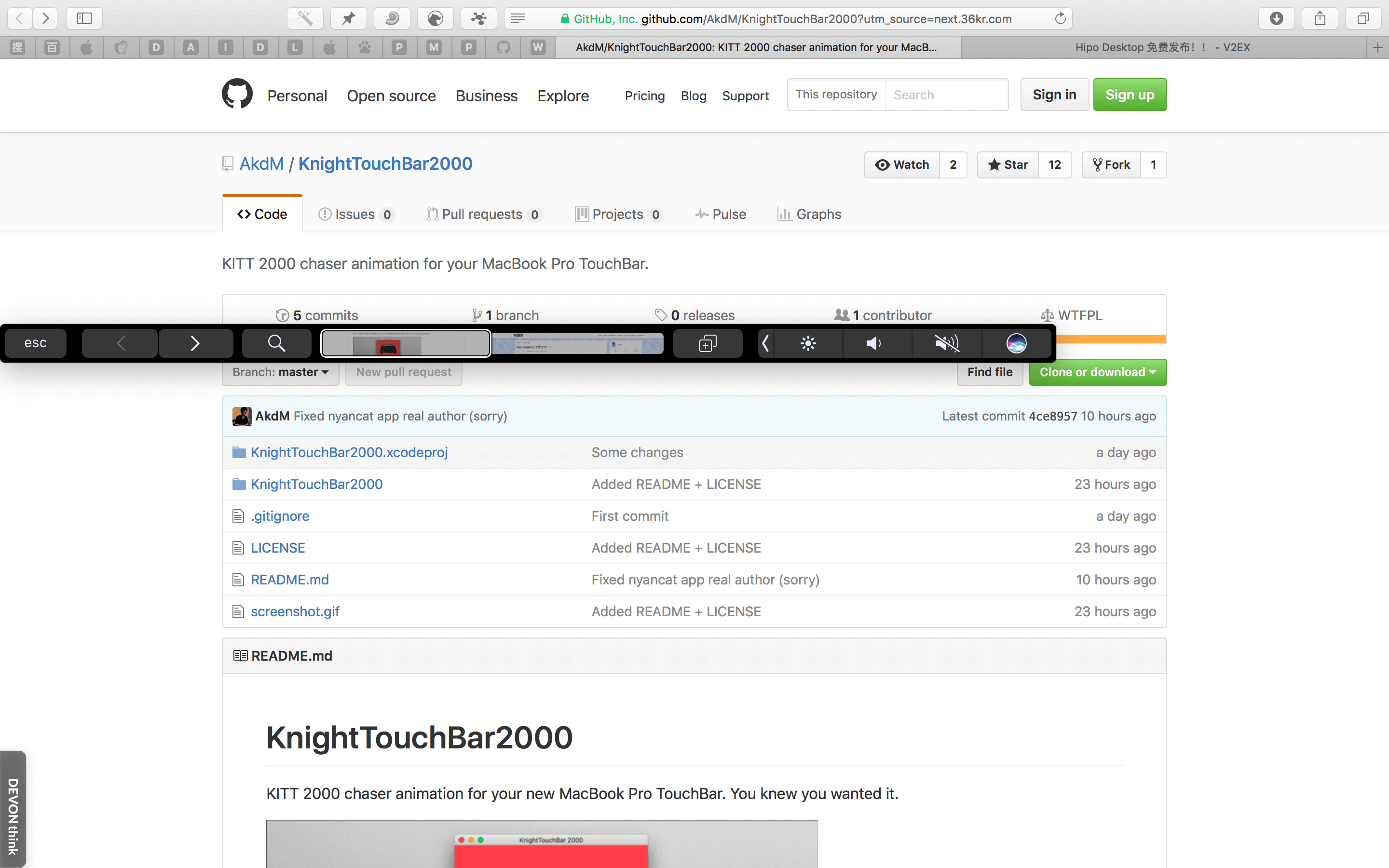This screenshot has height=868, width=1389.
Task: Open the Pricing link
Action: pyautogui.click(x=644, y=96)
